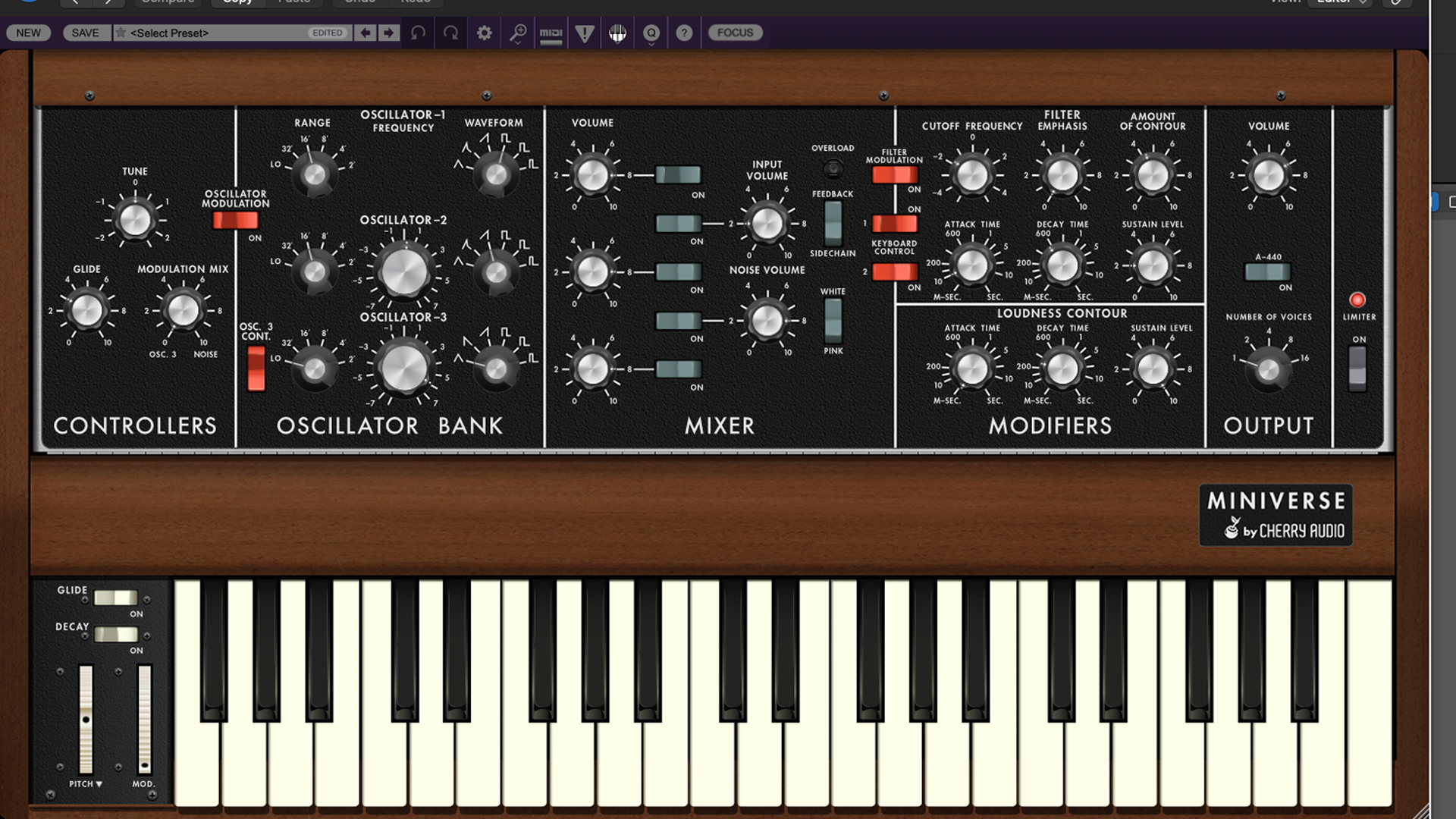Toggle the Oscillator Modulation red switch
Image resolution: width=1456 pixels, height=819 pixels.
point(235,220)
